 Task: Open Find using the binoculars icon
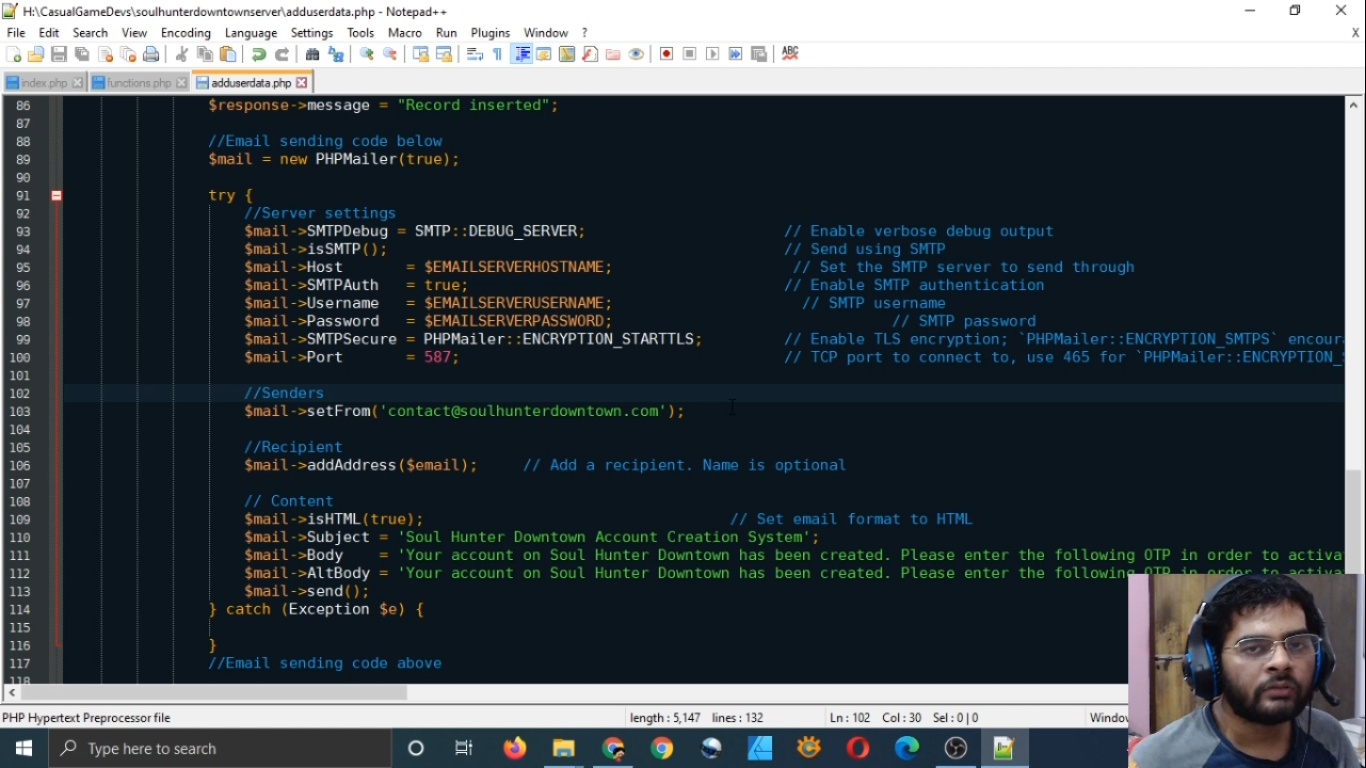(313, 54)
